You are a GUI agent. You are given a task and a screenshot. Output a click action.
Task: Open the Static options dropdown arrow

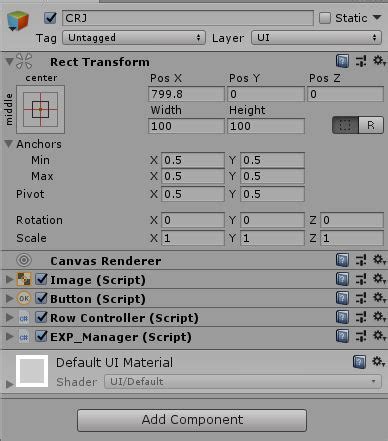click(x=377, y=17)
